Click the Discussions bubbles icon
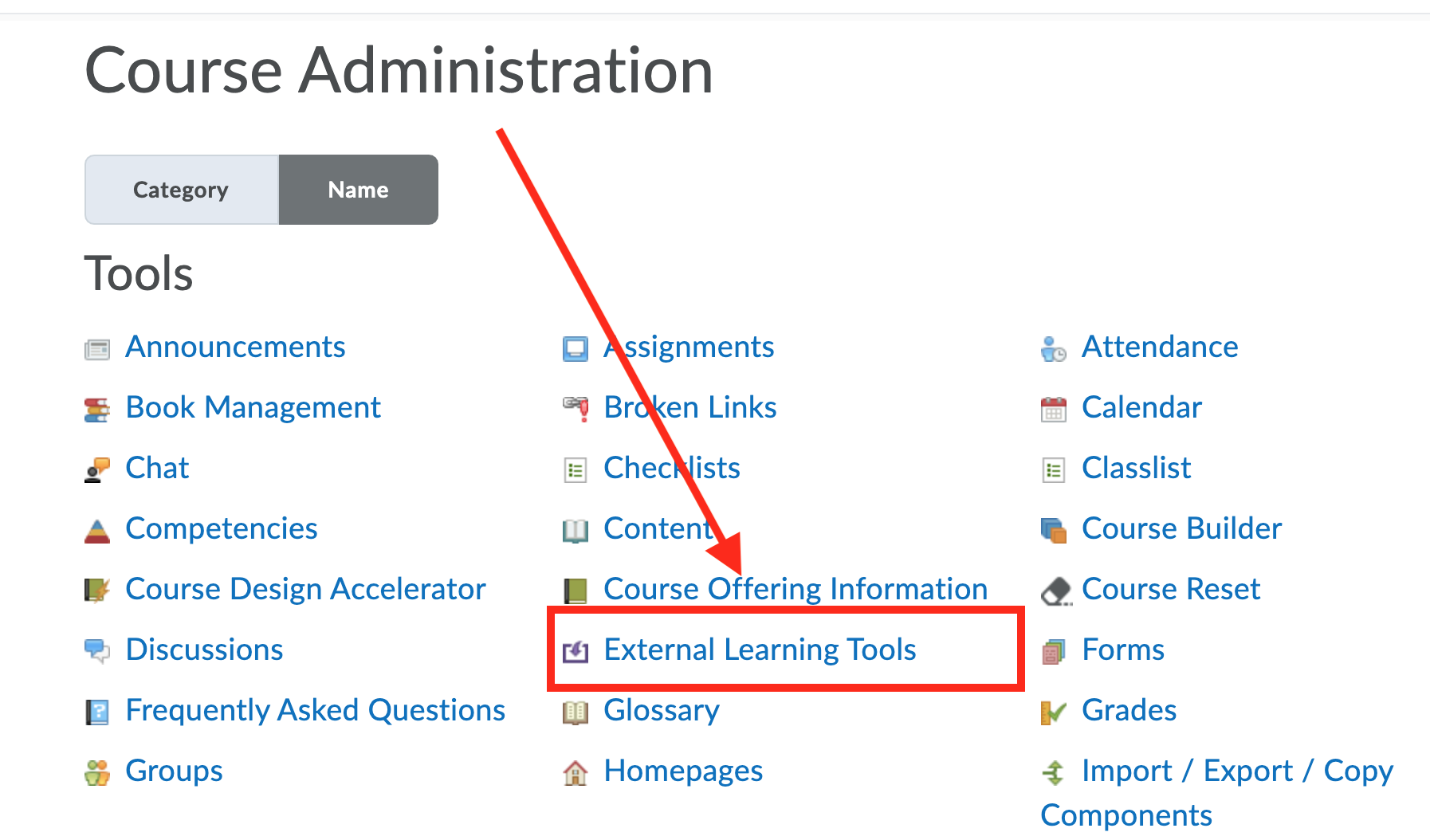The height and width of the screenshot is (840, 1430). [97, 651]
